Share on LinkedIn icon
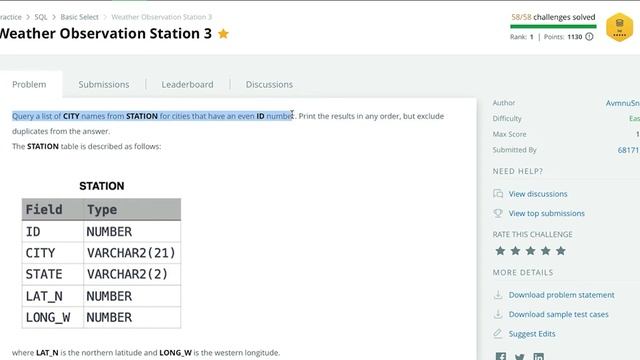Image resolution: width=640 pixels, height=360 pixels. point(538,357)
